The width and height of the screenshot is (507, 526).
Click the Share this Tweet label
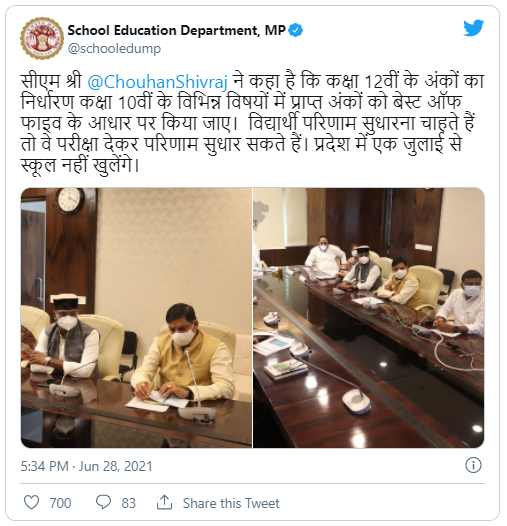[x=231, y=503]
